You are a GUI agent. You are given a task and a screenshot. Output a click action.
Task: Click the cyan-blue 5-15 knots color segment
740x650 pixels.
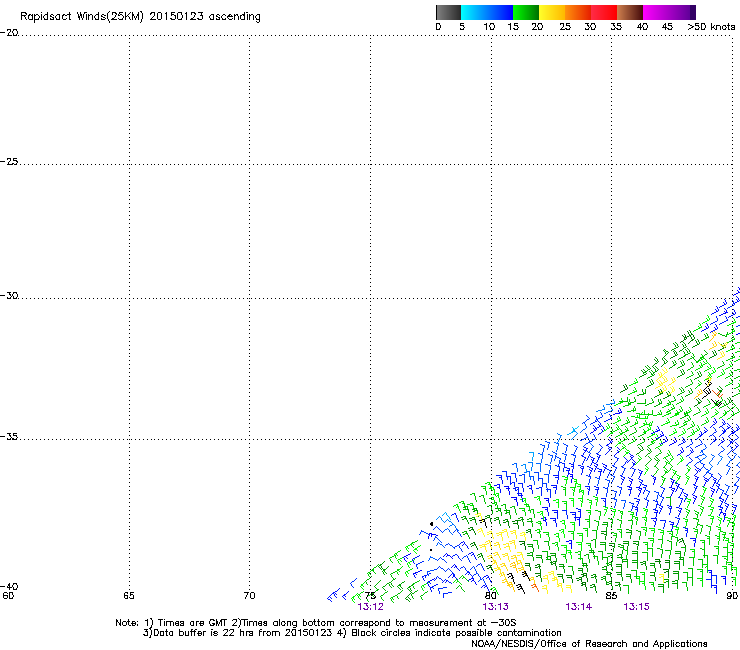click(x=487, y=12)
